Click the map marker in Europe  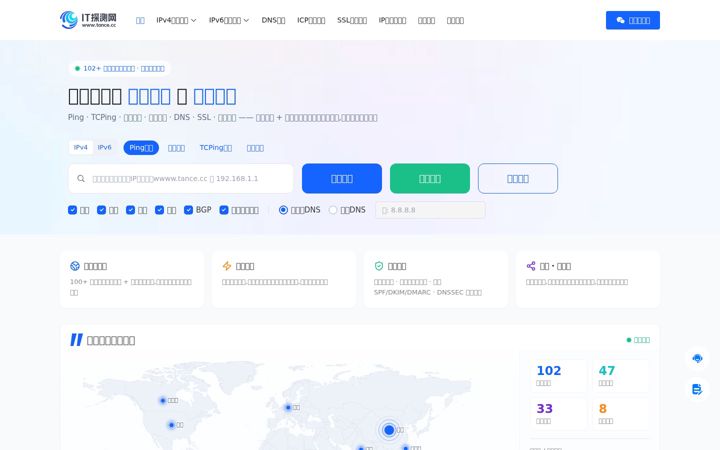(288, 407)
